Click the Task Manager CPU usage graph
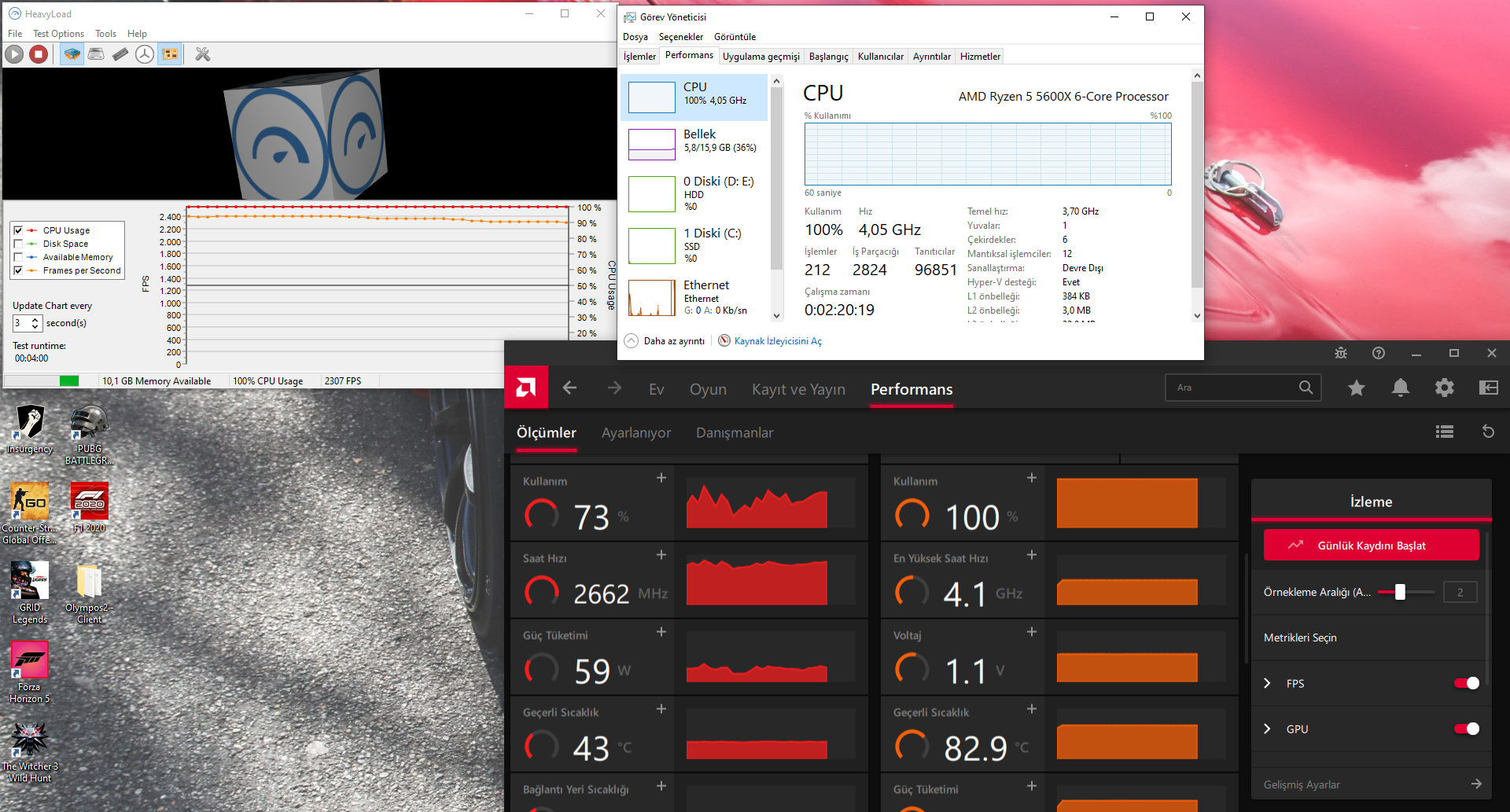1510x812 pixels. tap(988, 154)
